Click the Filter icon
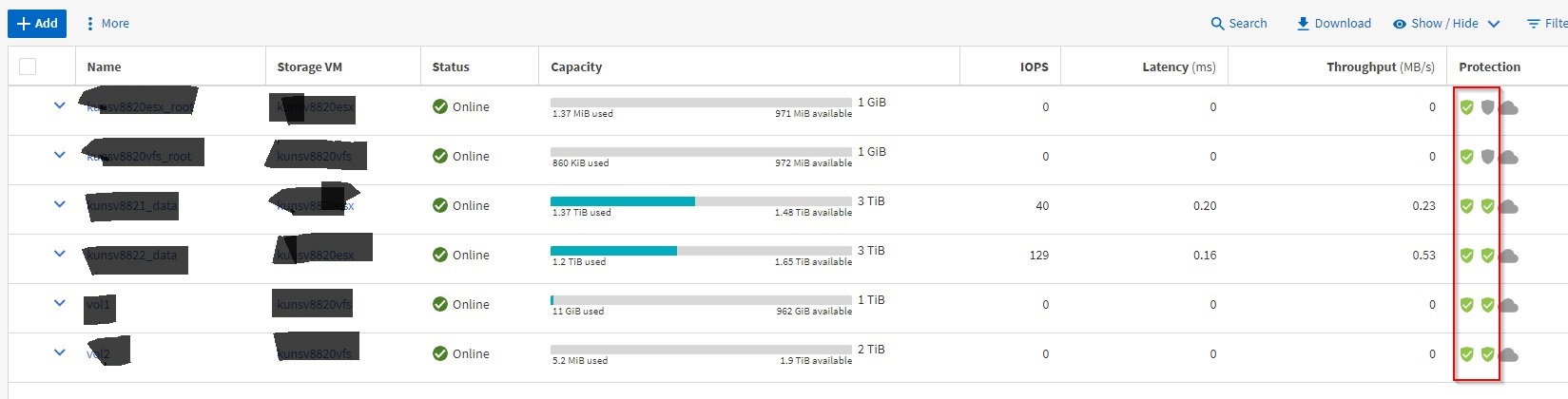1568x399 pixels. point(1534,24)
